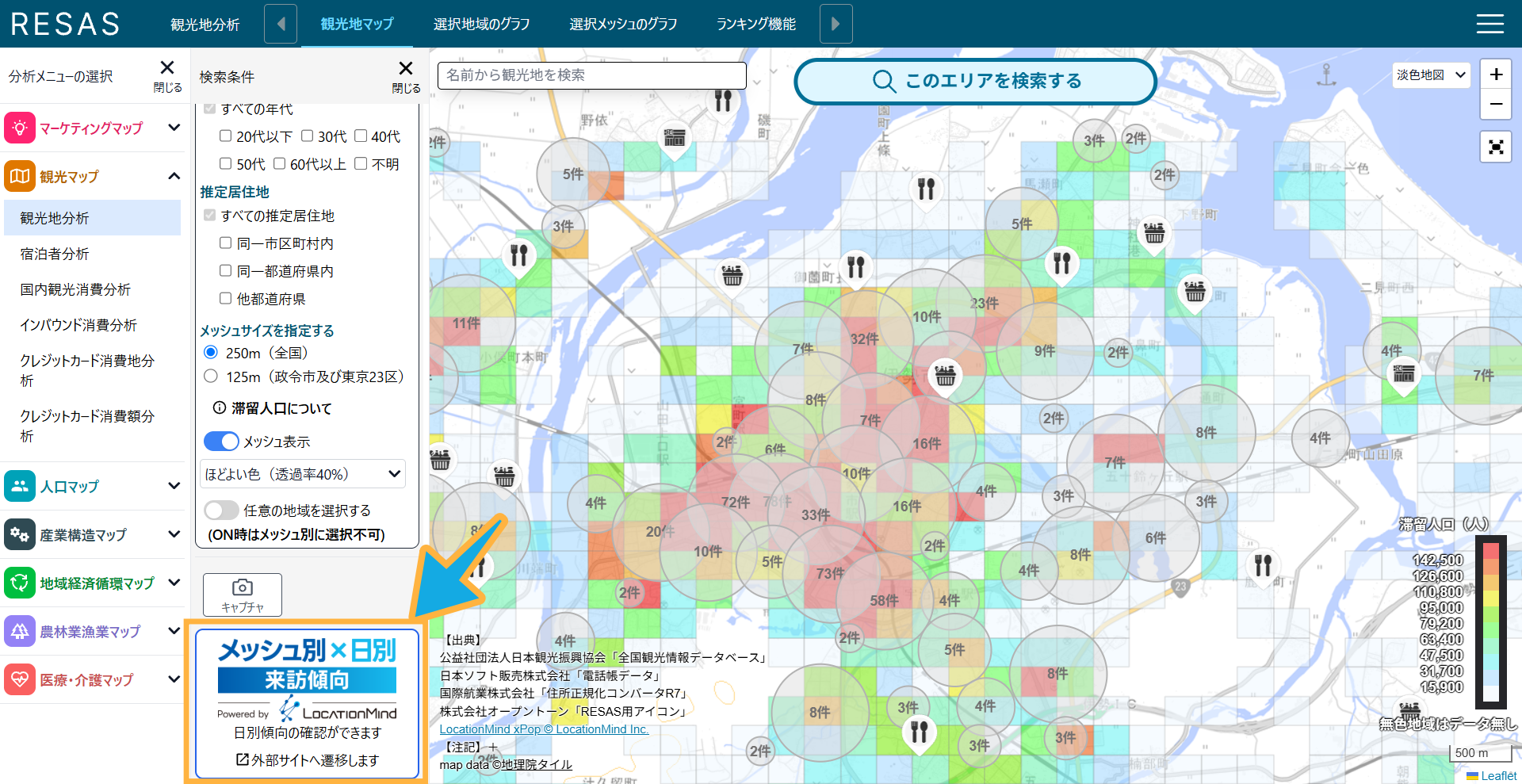1522x784 pixels.
Task: Click the 73件 cluster circle
Action: 830,573
